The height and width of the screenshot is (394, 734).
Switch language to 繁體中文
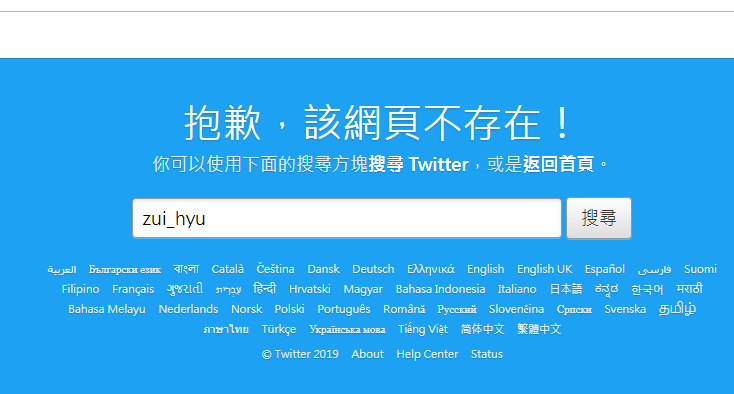click(x=539, y=329)
